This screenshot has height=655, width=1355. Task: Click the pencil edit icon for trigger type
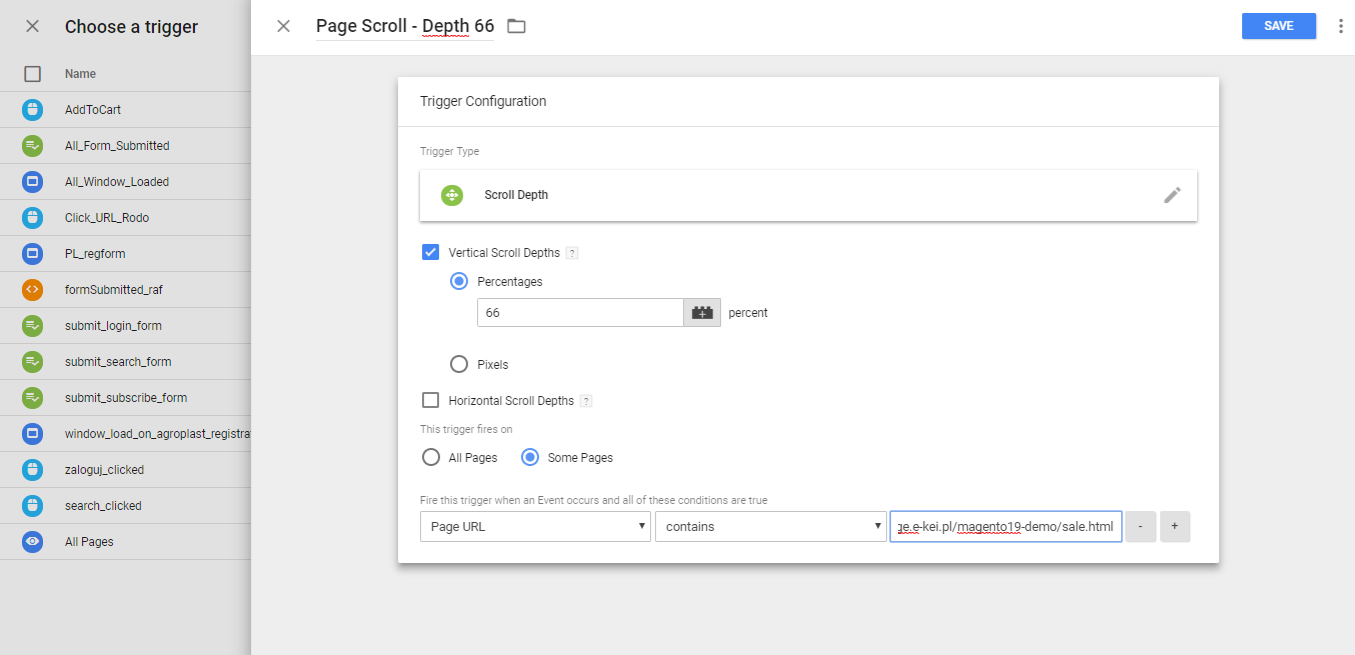(x=1172, y=195)
